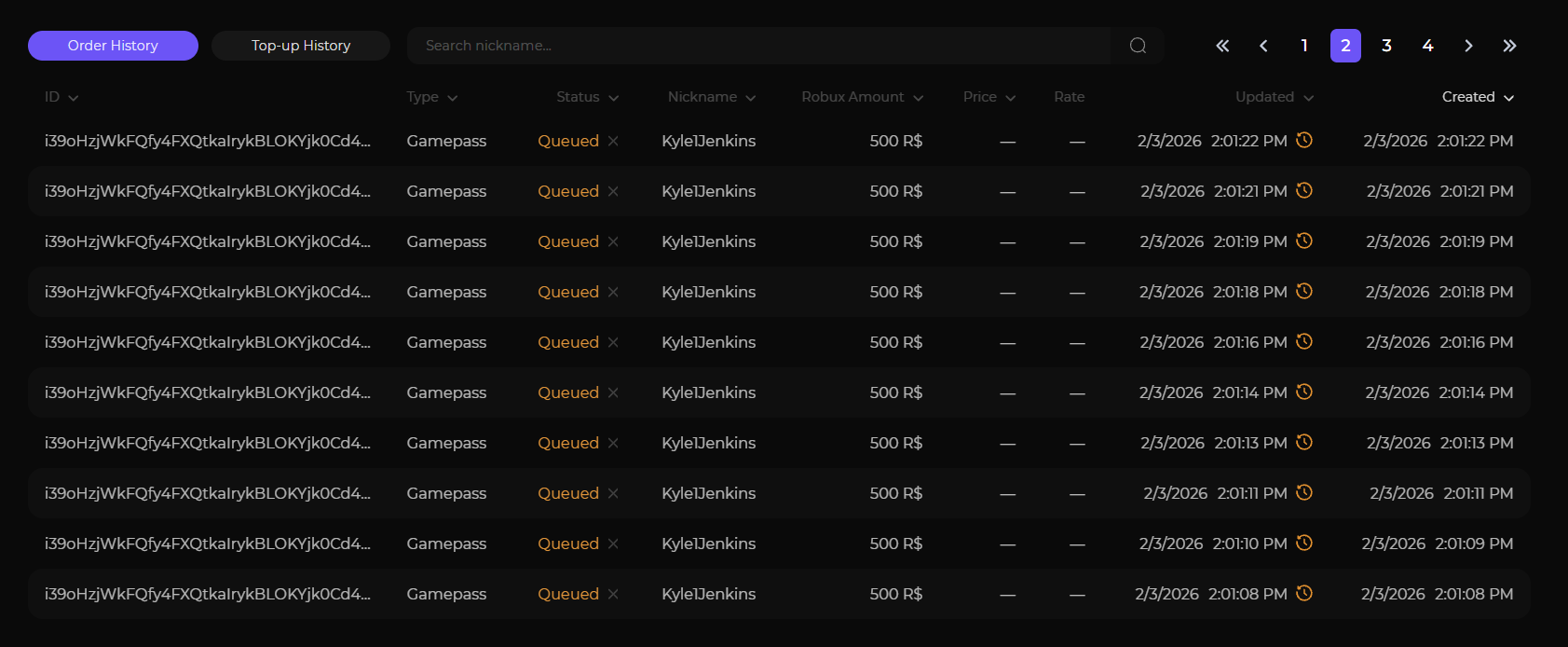Jump to first page double-chevron

pyautogui.click(x=1222, y=46)
